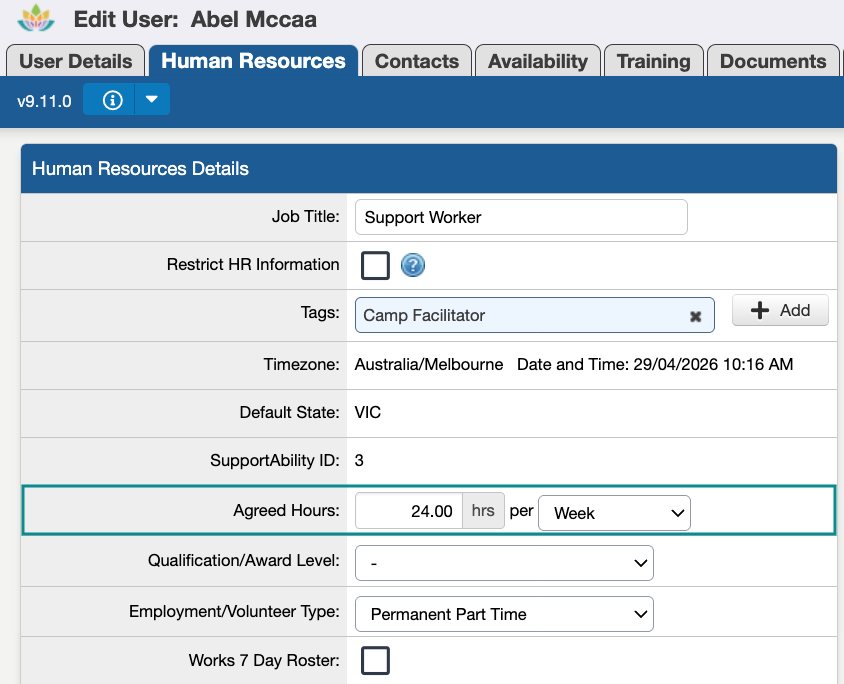The width and height of the screenshot is (844, 684).
Task: Click the plus icon on Add button
Action: (760, 311)
